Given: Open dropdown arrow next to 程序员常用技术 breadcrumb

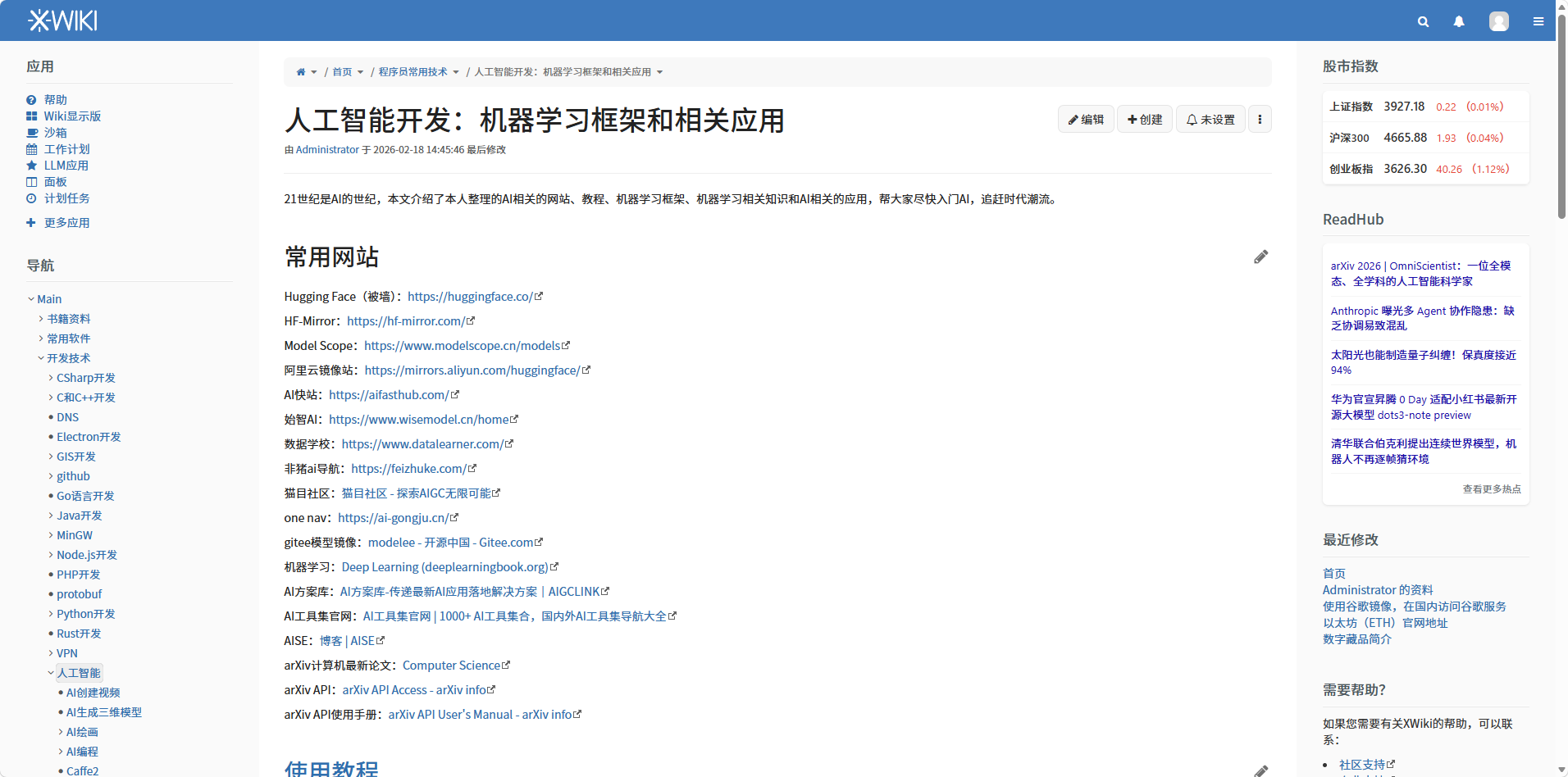Looking at the screenshot, I should tap(456, 72).
